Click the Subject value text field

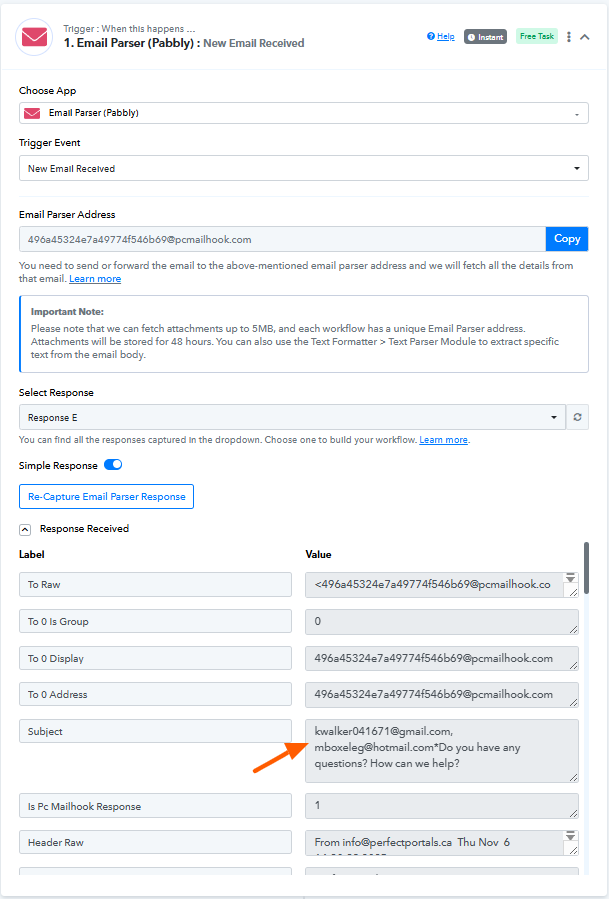[441, 750]
